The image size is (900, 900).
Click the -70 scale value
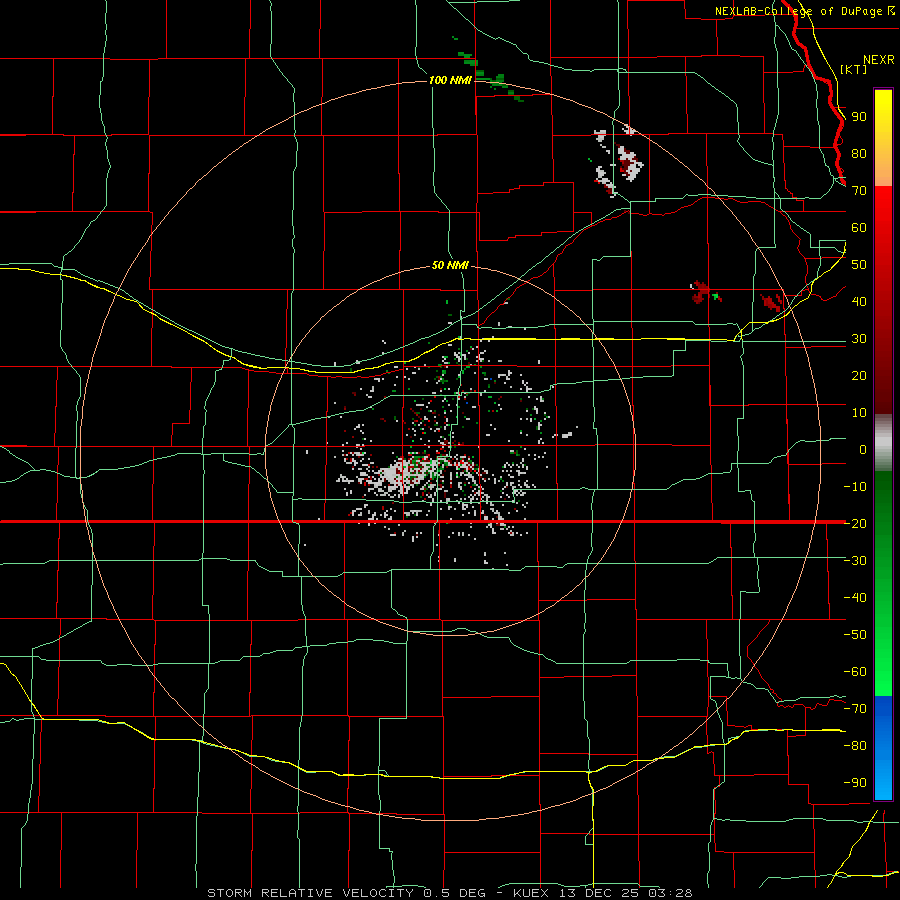pyautogui.click(x=855, y=709)
